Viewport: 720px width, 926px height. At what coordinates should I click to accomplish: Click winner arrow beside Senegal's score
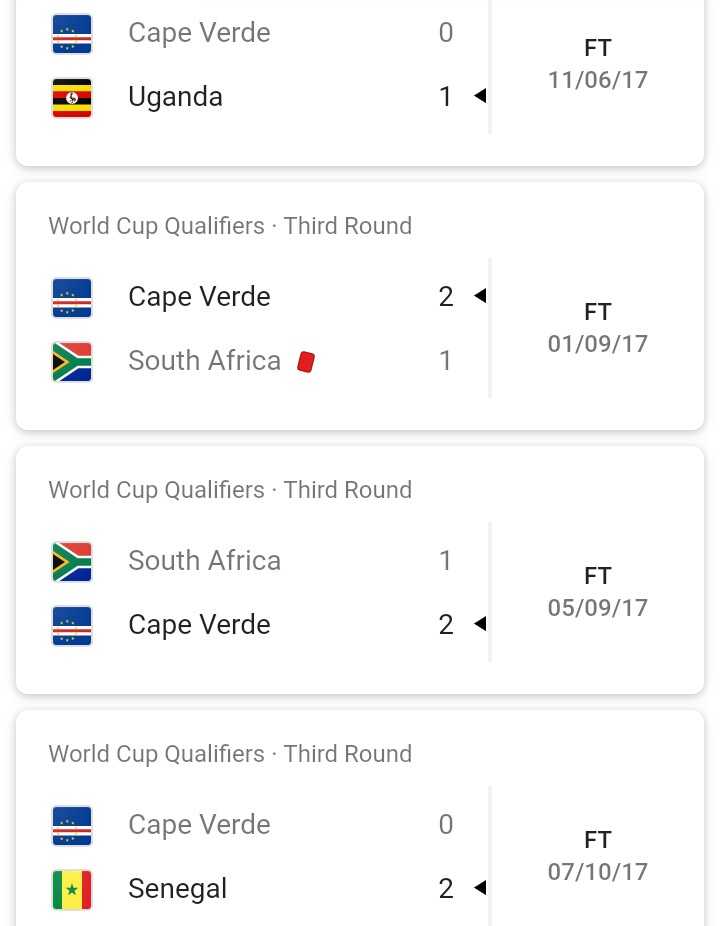(480, 887)
